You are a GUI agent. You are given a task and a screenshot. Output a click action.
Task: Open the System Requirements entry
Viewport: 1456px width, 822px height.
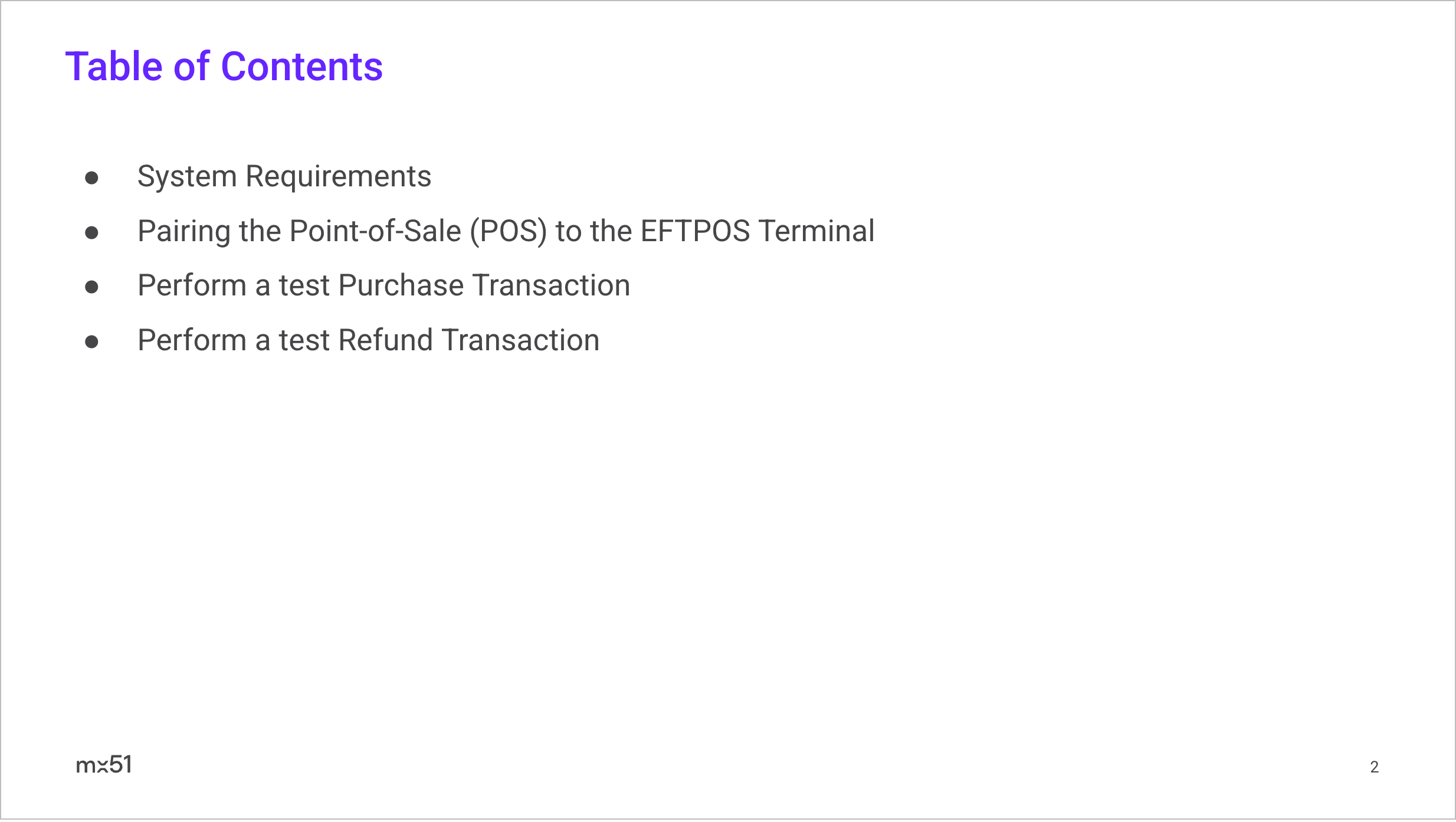[284, 176]
